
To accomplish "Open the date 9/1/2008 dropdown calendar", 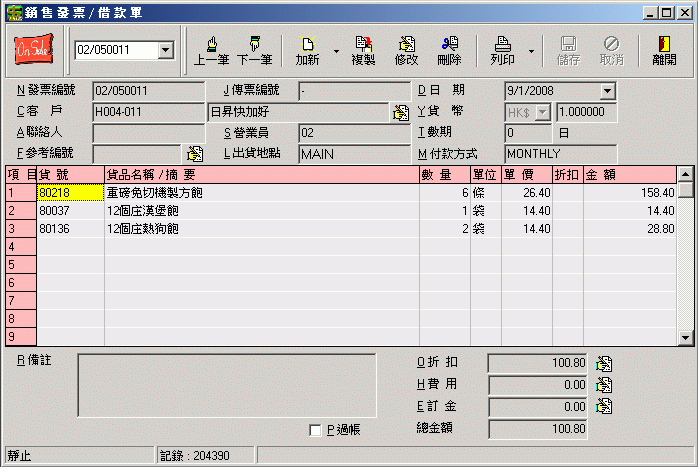I will (607, 91).
